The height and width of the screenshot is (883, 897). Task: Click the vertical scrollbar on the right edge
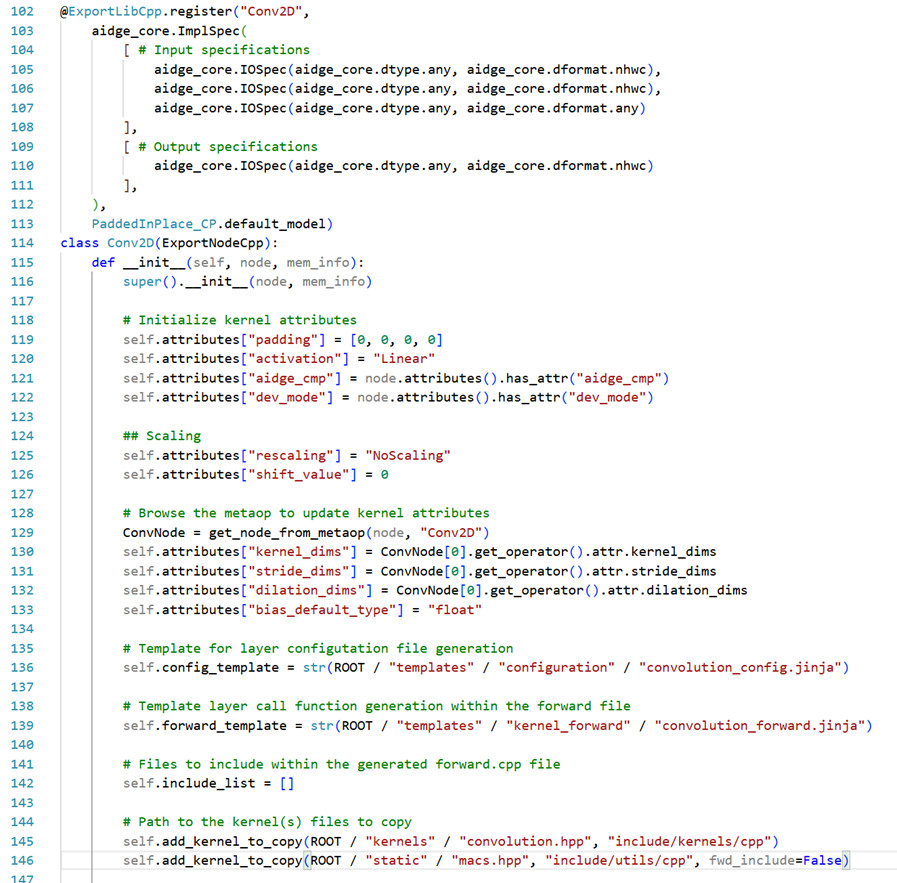[892, 440]
